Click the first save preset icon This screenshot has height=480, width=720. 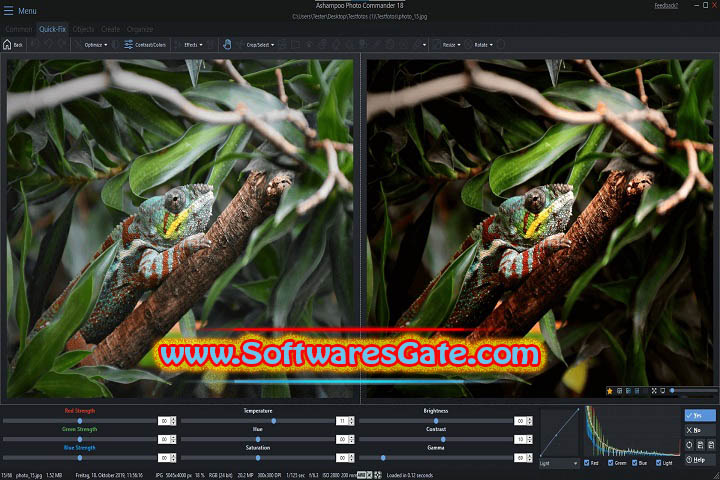click(x=700, y=445)
